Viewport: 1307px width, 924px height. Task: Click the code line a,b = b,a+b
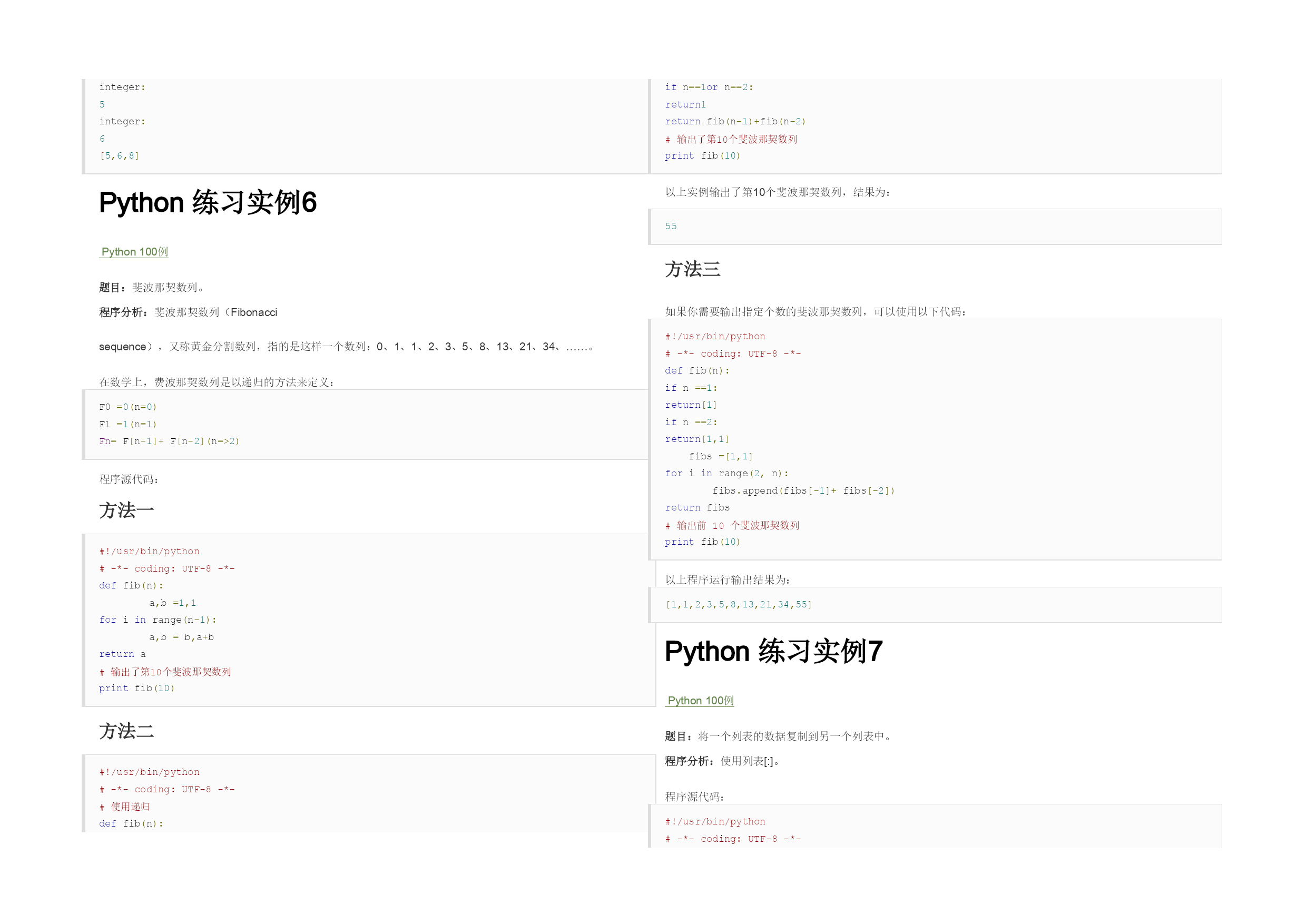point(182,637)
